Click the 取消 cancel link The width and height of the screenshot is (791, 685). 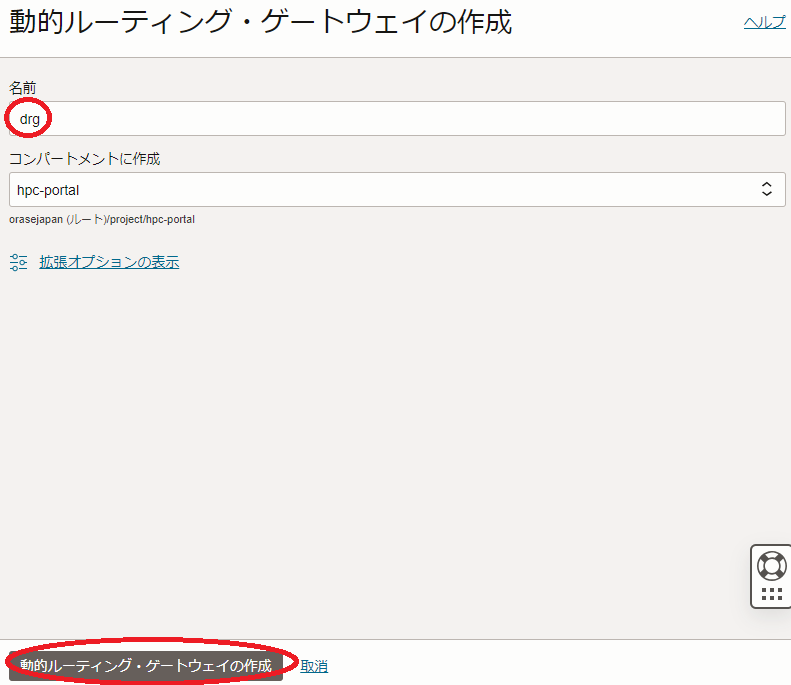pos(314,665)
